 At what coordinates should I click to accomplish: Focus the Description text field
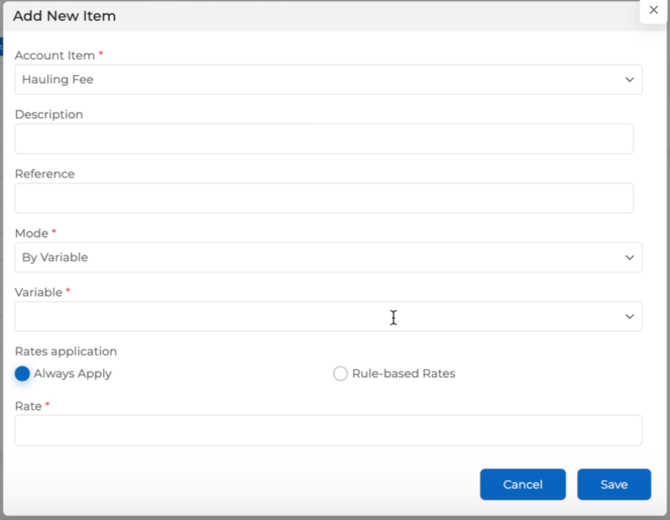pos(323,139)
